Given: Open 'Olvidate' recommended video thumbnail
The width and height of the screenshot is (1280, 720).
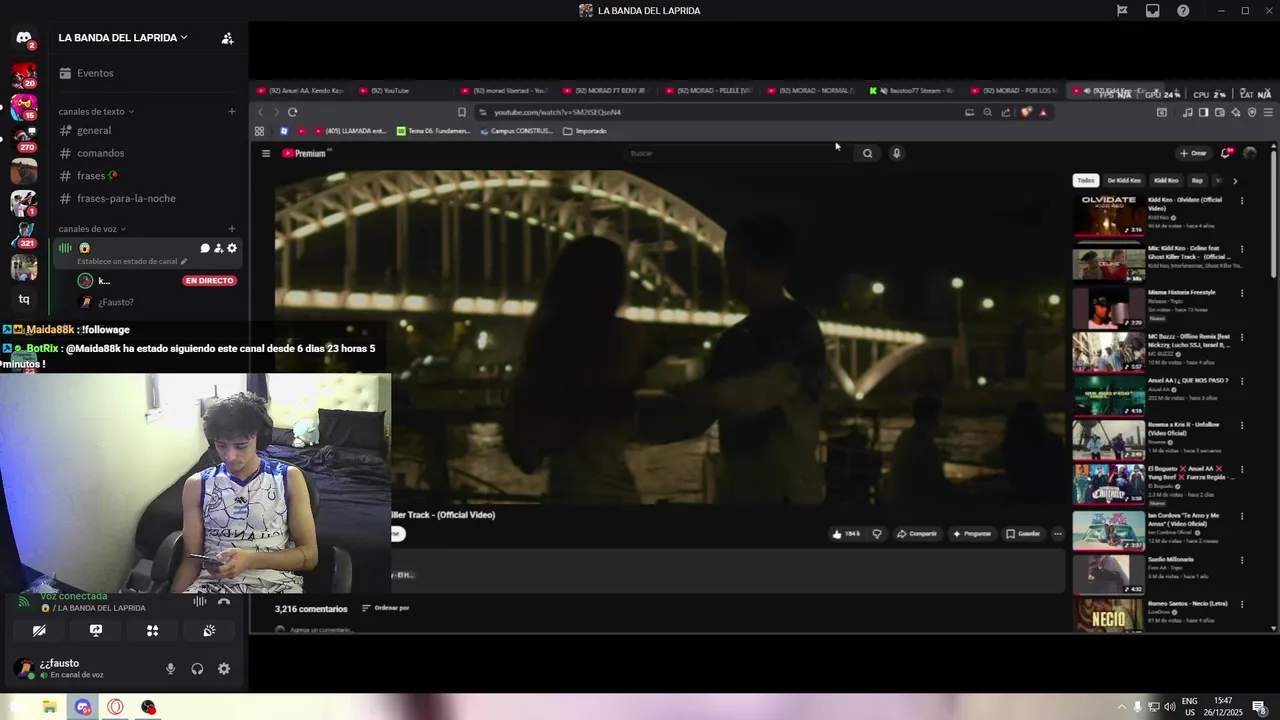Looking at the screenshot, I should tap(1109, 216).
